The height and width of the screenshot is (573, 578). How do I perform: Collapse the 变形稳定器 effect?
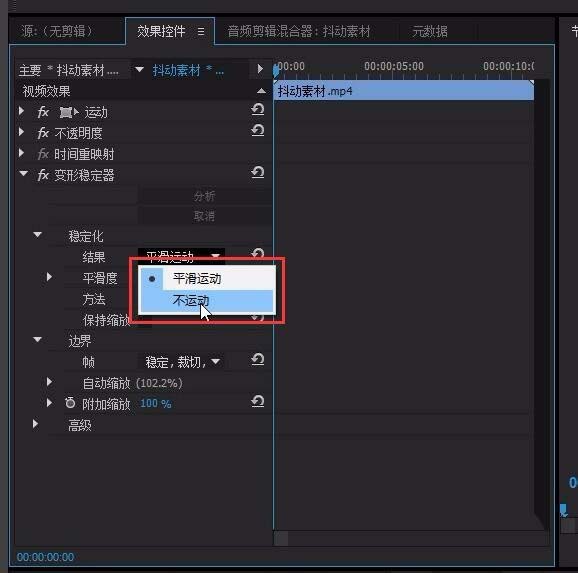(x=24, y=173)
